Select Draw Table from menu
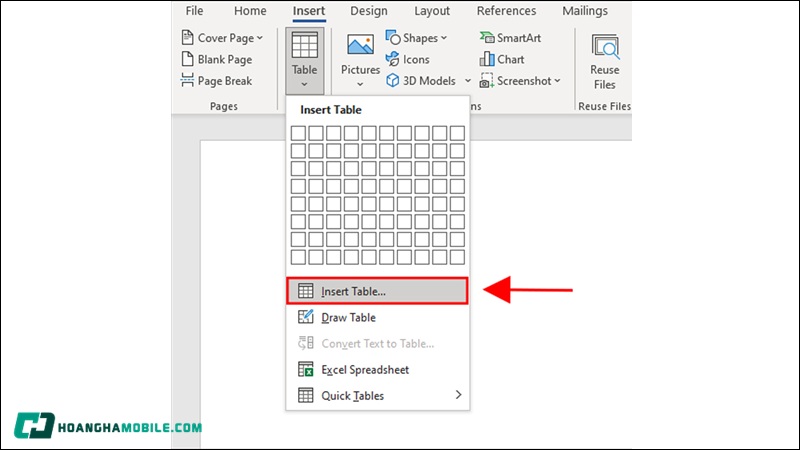The image size is (800, 450). 378,317
